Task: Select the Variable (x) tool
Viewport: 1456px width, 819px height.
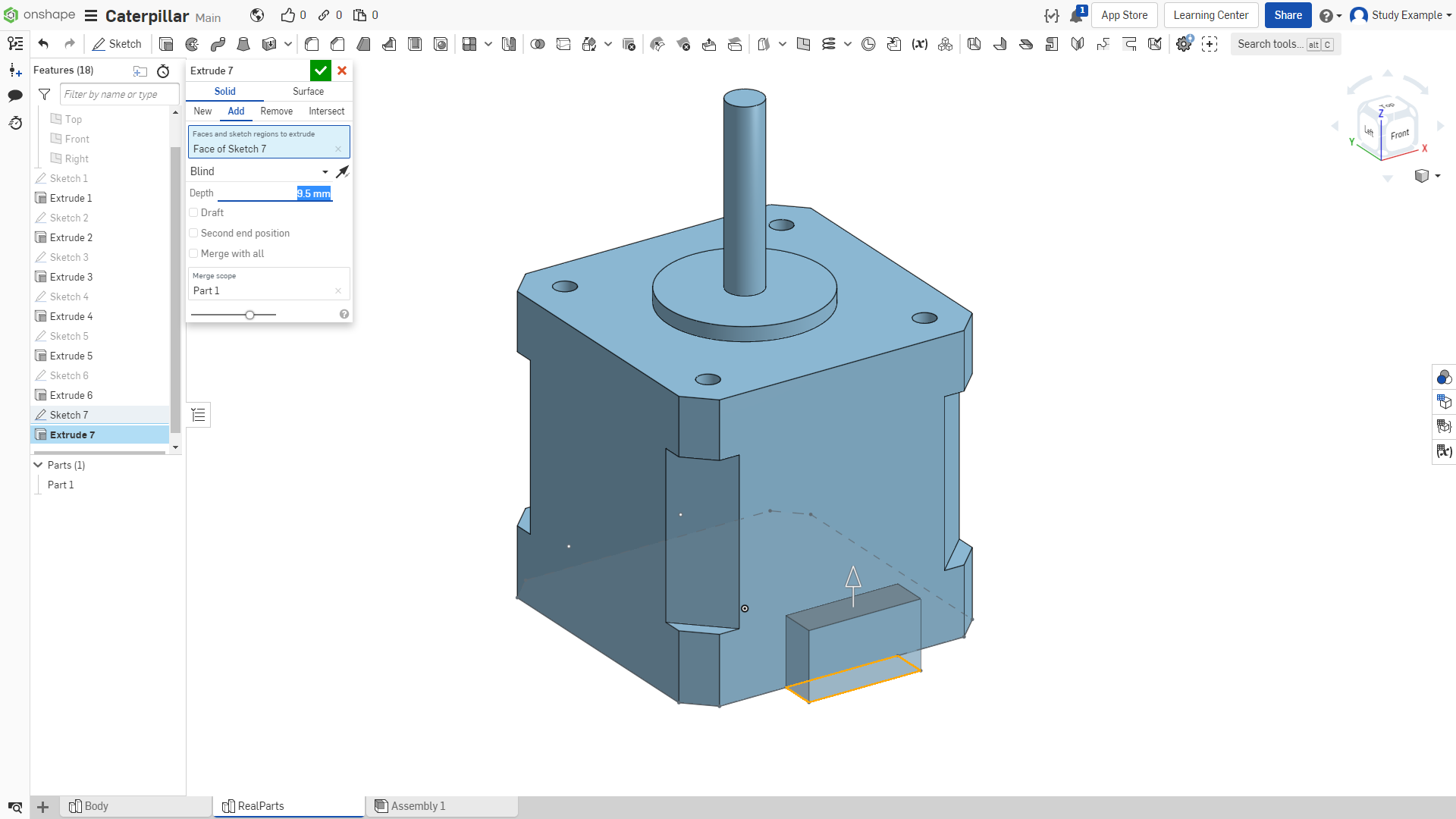Action: (x=920, y=44)
